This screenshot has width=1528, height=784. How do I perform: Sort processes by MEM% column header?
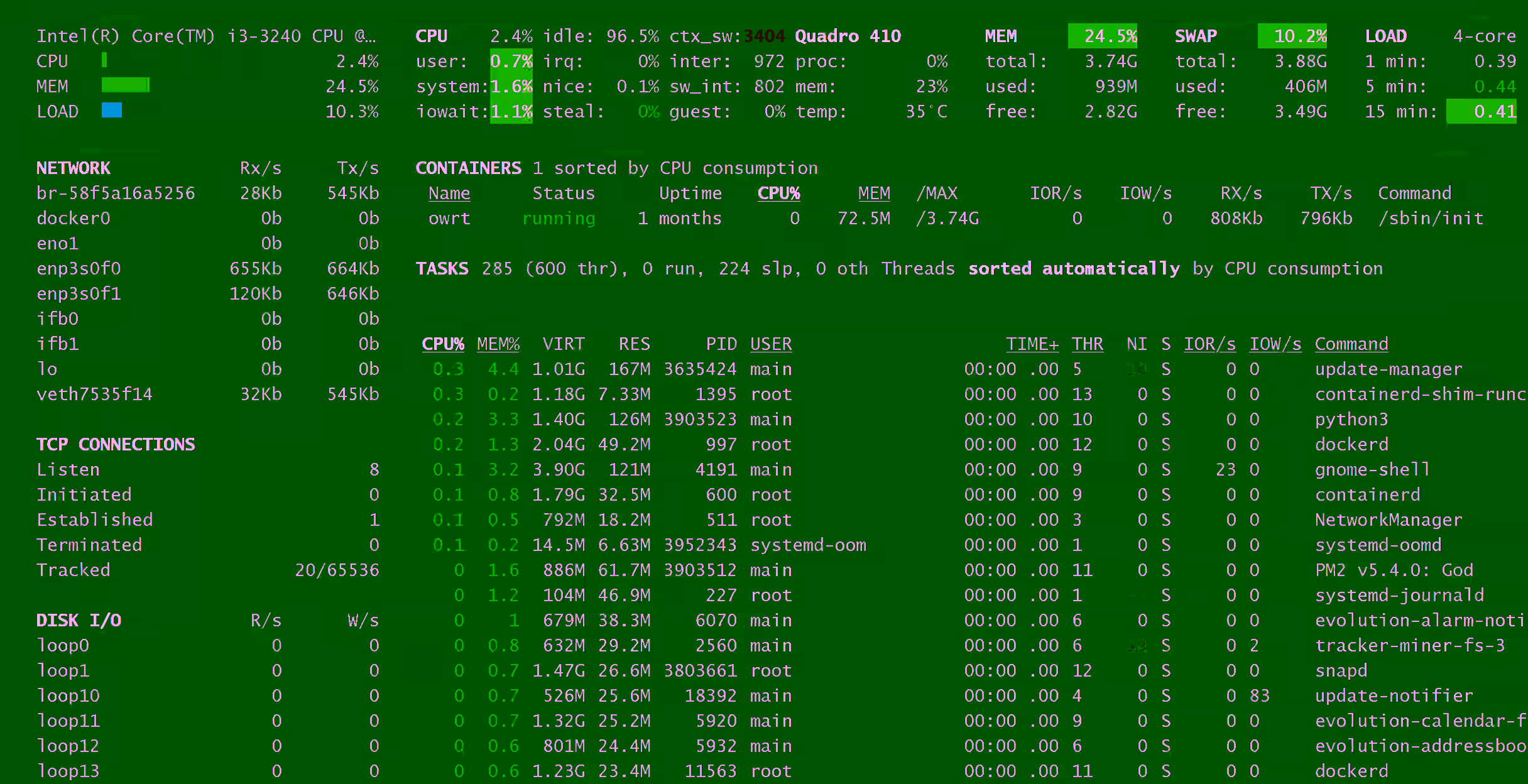tap(498, 344)
